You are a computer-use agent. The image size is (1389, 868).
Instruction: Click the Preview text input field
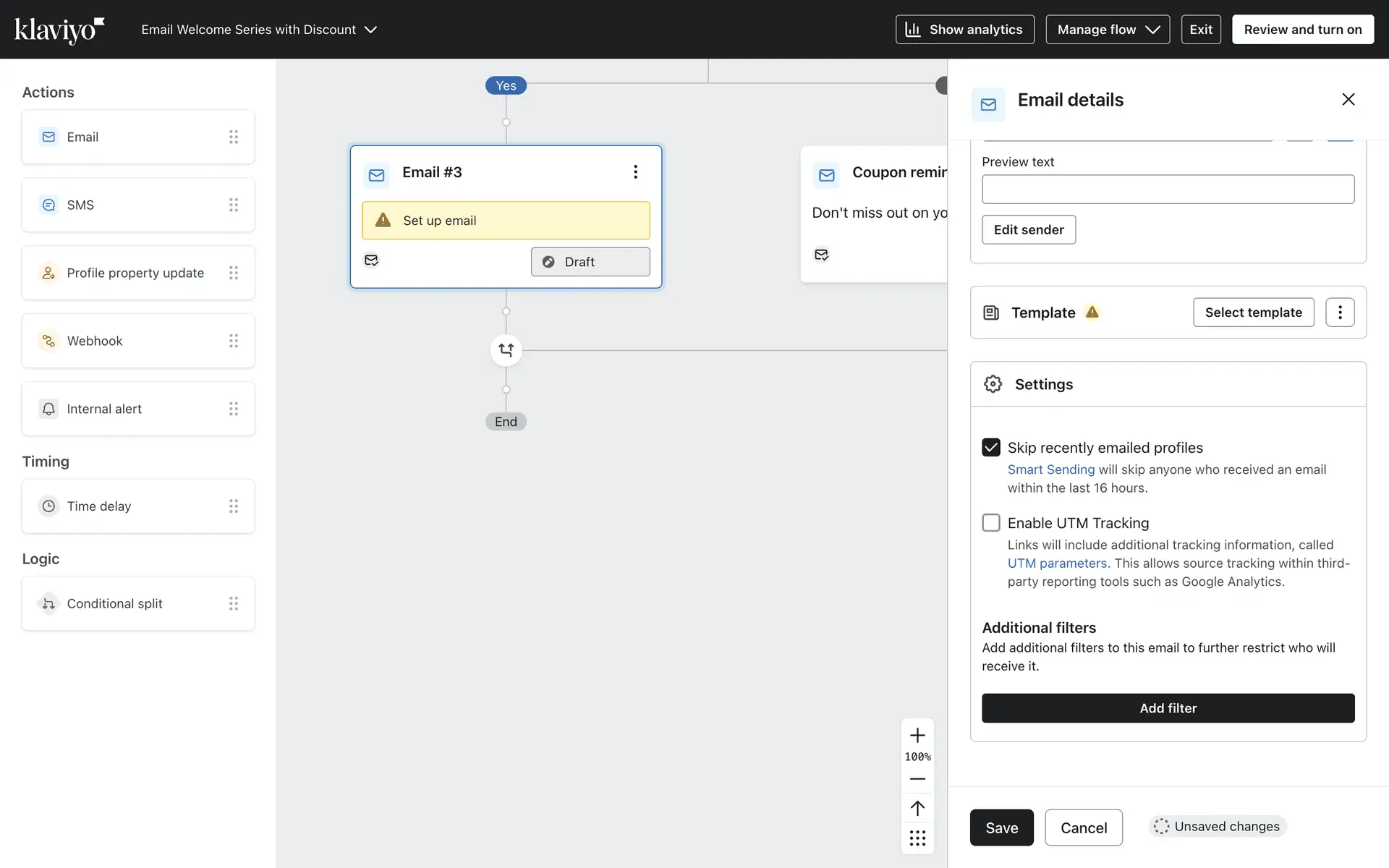[1168, 190]
